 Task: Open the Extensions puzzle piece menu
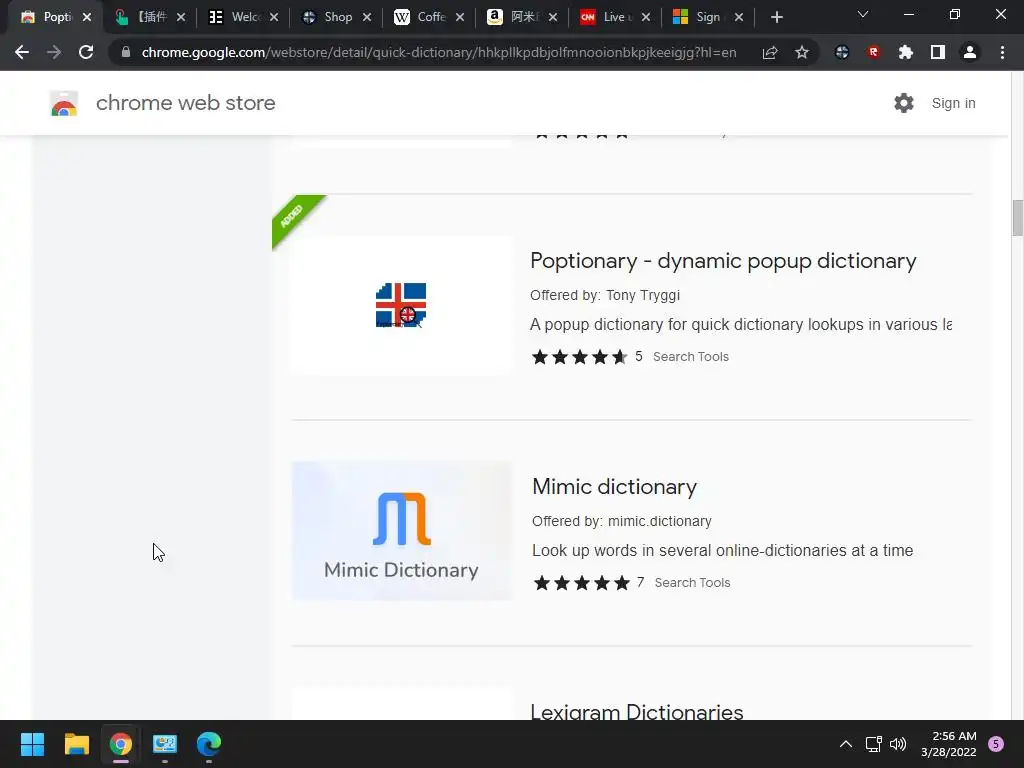(906, 52)
